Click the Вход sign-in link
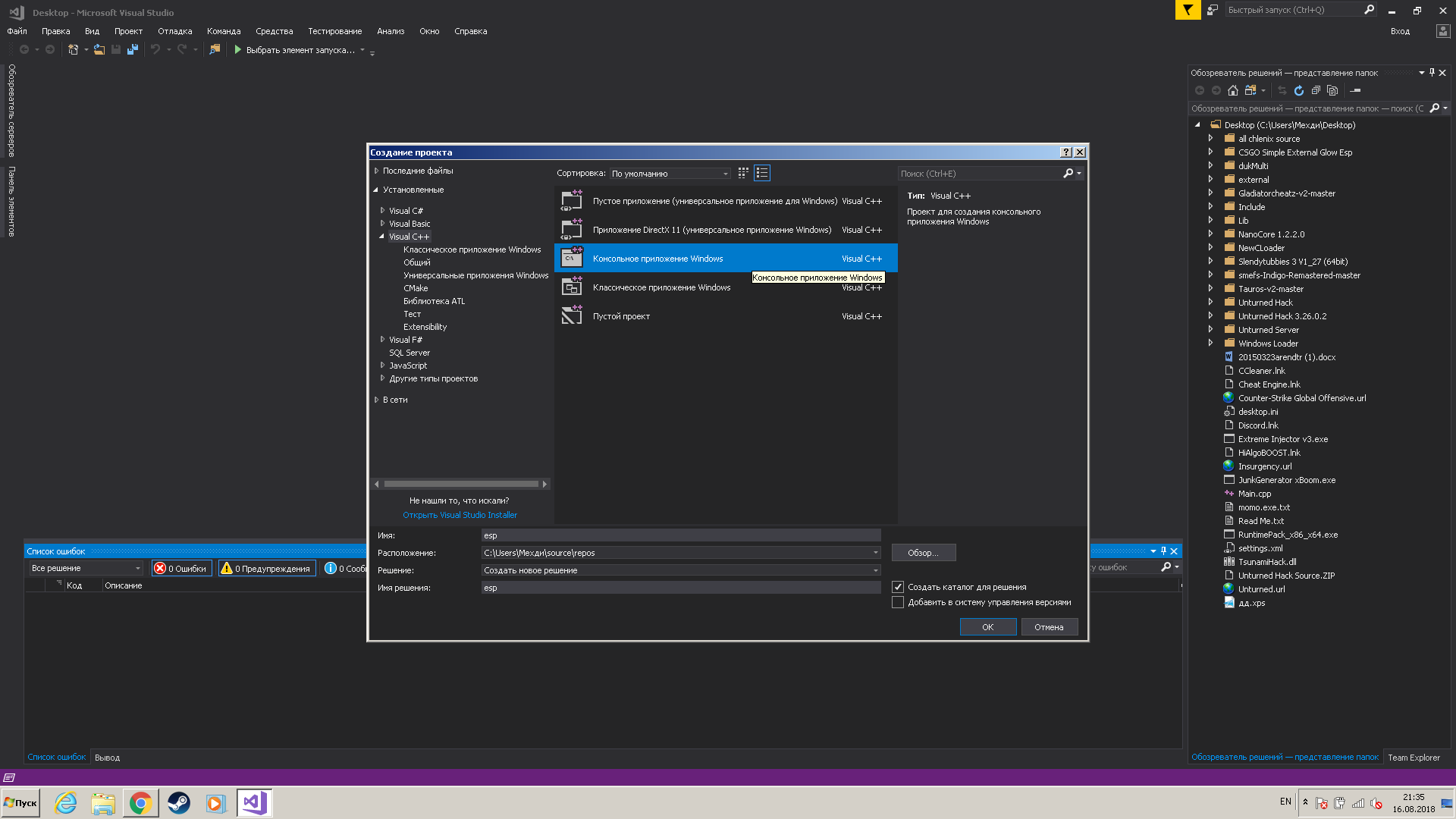The height and width of the screenshot is (819, 1456). pyautogui.click(x=1400, y=31)
